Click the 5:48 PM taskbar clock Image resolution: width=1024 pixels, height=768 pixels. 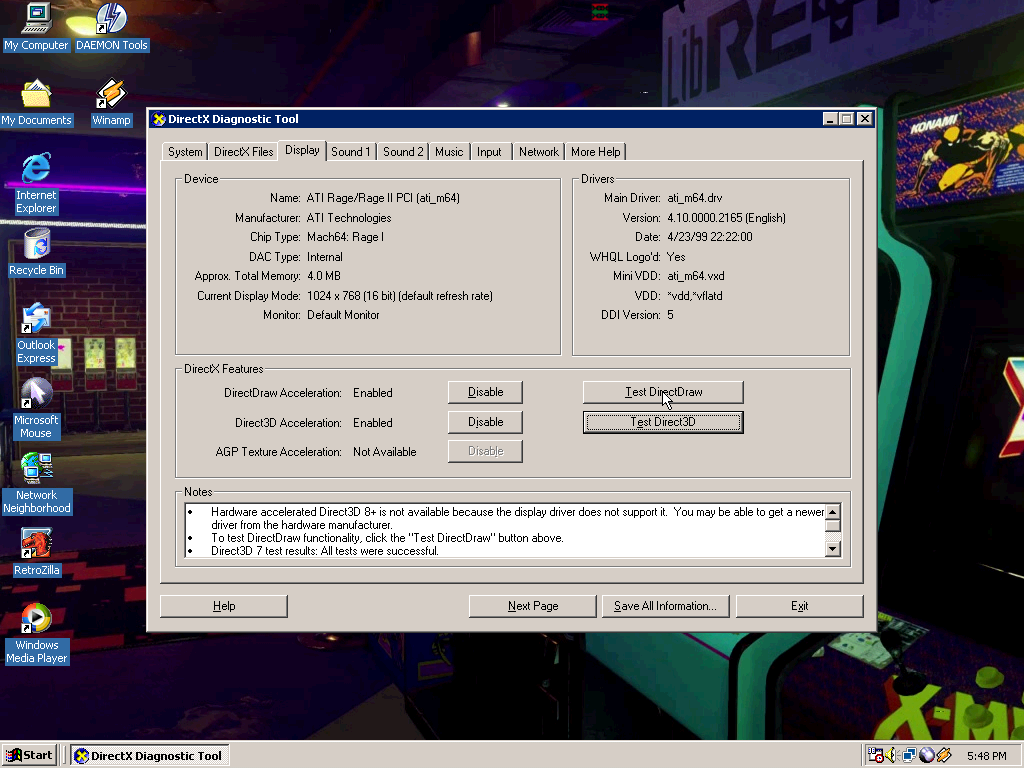(x=986, y=756)
